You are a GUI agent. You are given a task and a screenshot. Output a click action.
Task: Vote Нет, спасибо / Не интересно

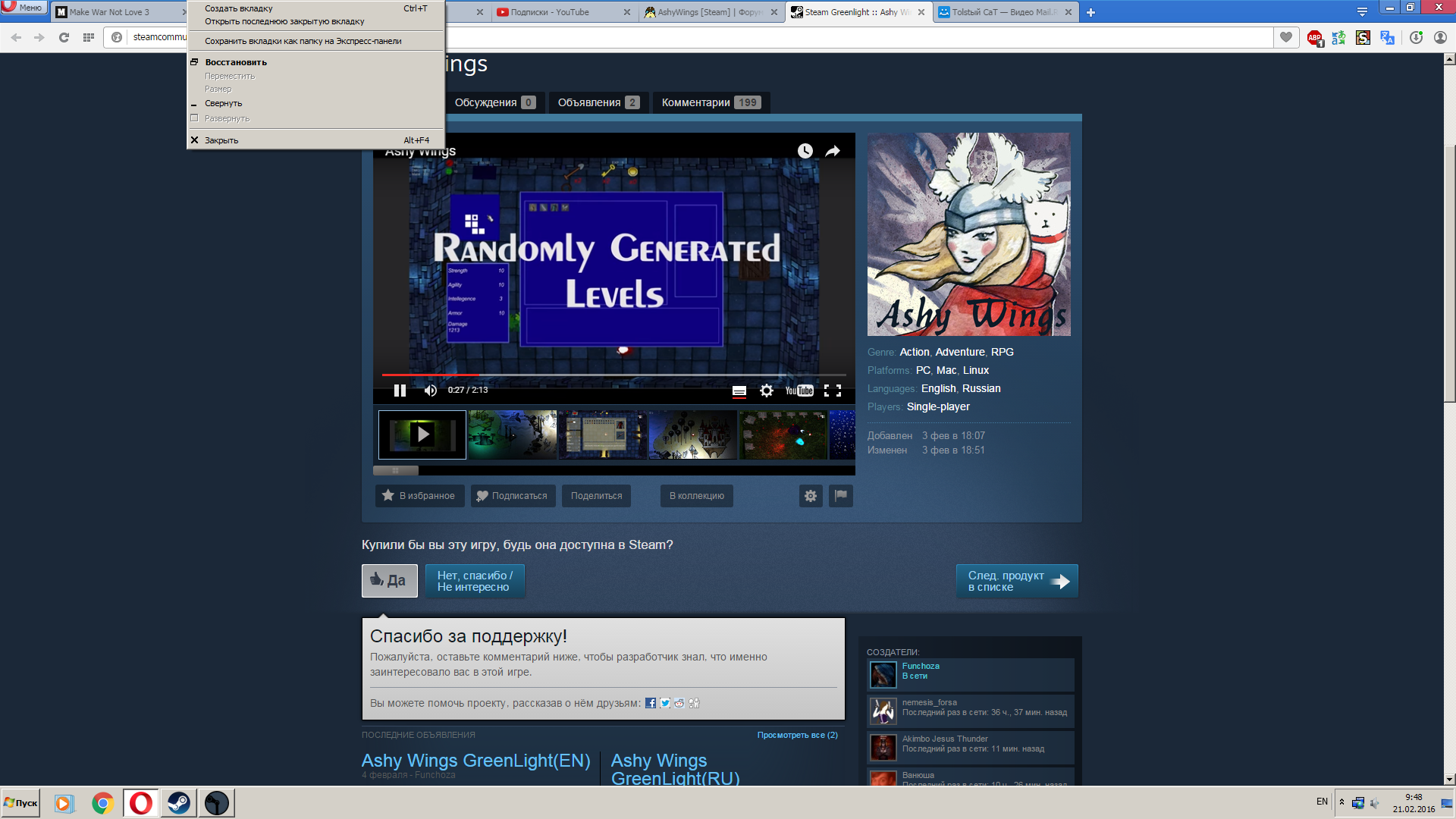click(x=475, y=581)
